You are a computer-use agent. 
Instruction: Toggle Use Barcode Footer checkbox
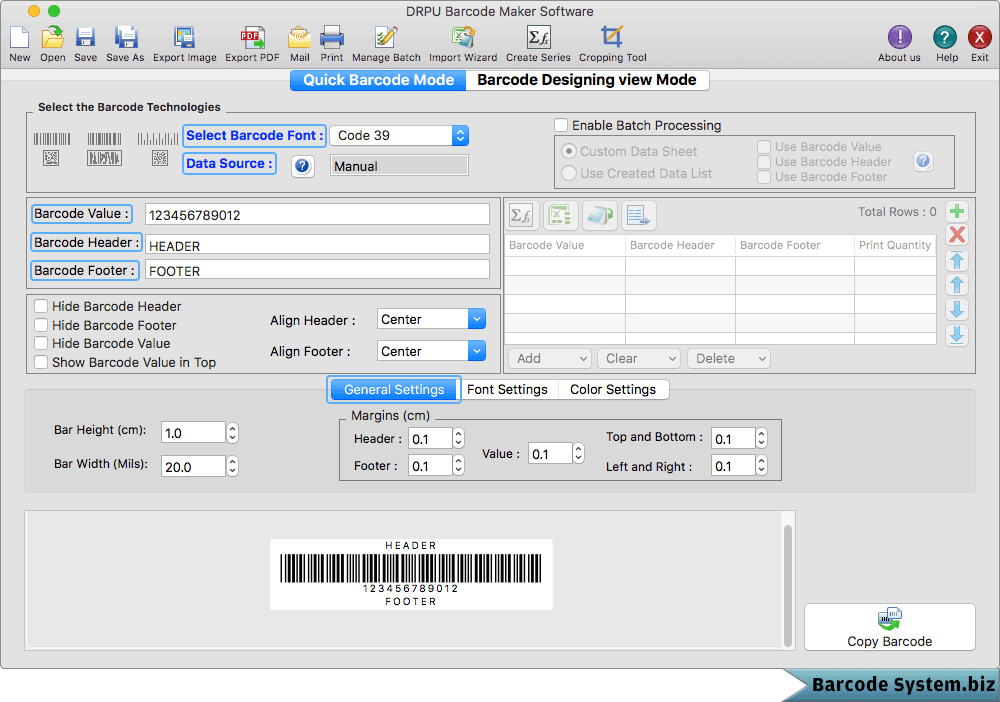tap(764, 177)
